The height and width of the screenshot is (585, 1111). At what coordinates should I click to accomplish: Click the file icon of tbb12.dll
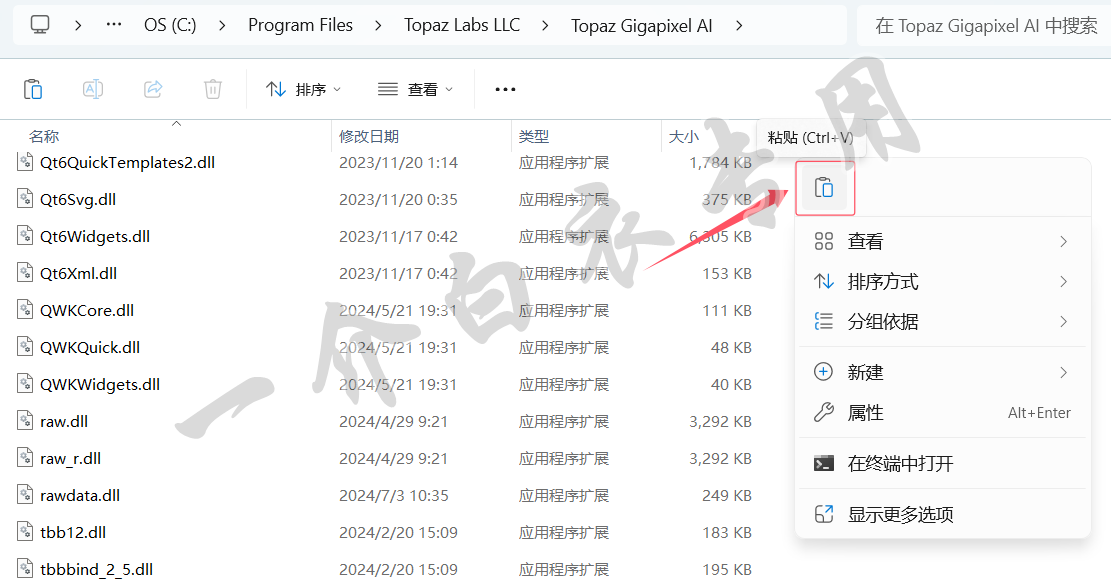click(x=25, y=532)
